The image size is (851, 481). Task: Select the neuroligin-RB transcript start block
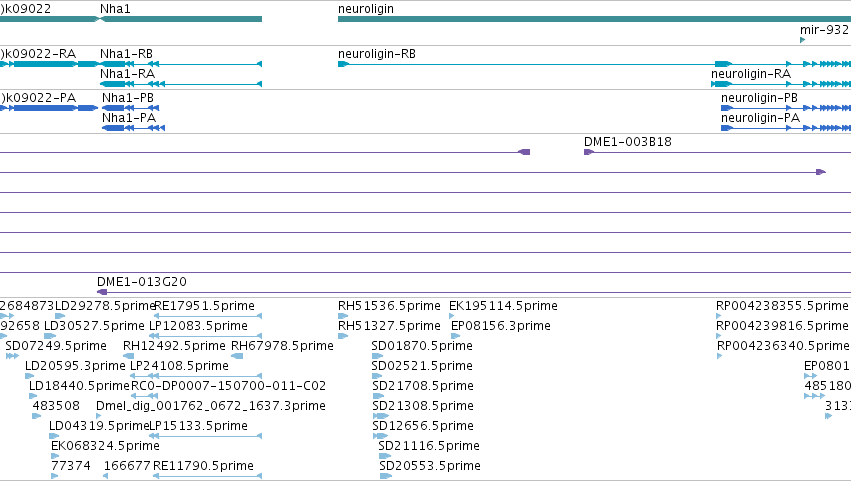(x=343, y=64)
